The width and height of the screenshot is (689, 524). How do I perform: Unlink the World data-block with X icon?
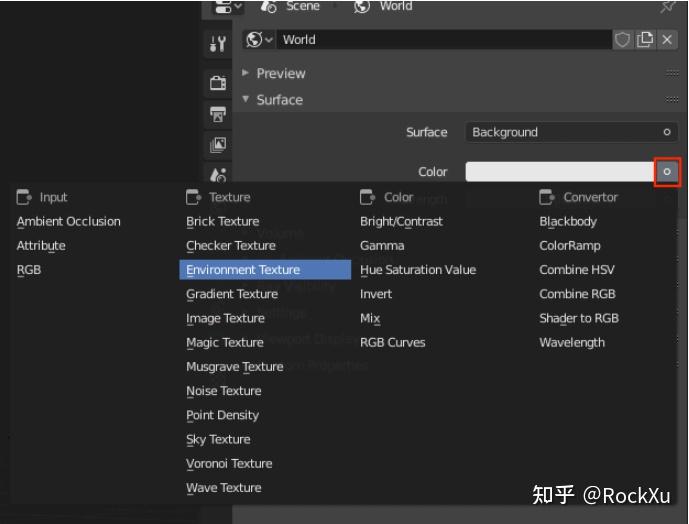664,40
